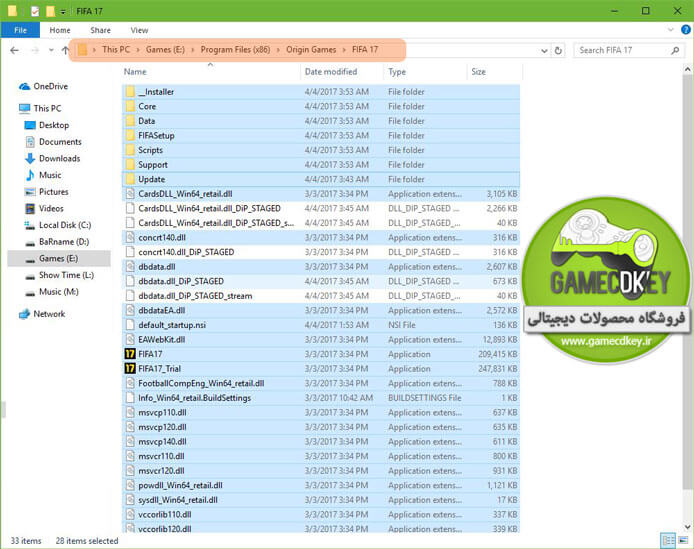Screen dimensions: 694x549
Task: Select the __Installer folder icon
Action: (130, 92)
